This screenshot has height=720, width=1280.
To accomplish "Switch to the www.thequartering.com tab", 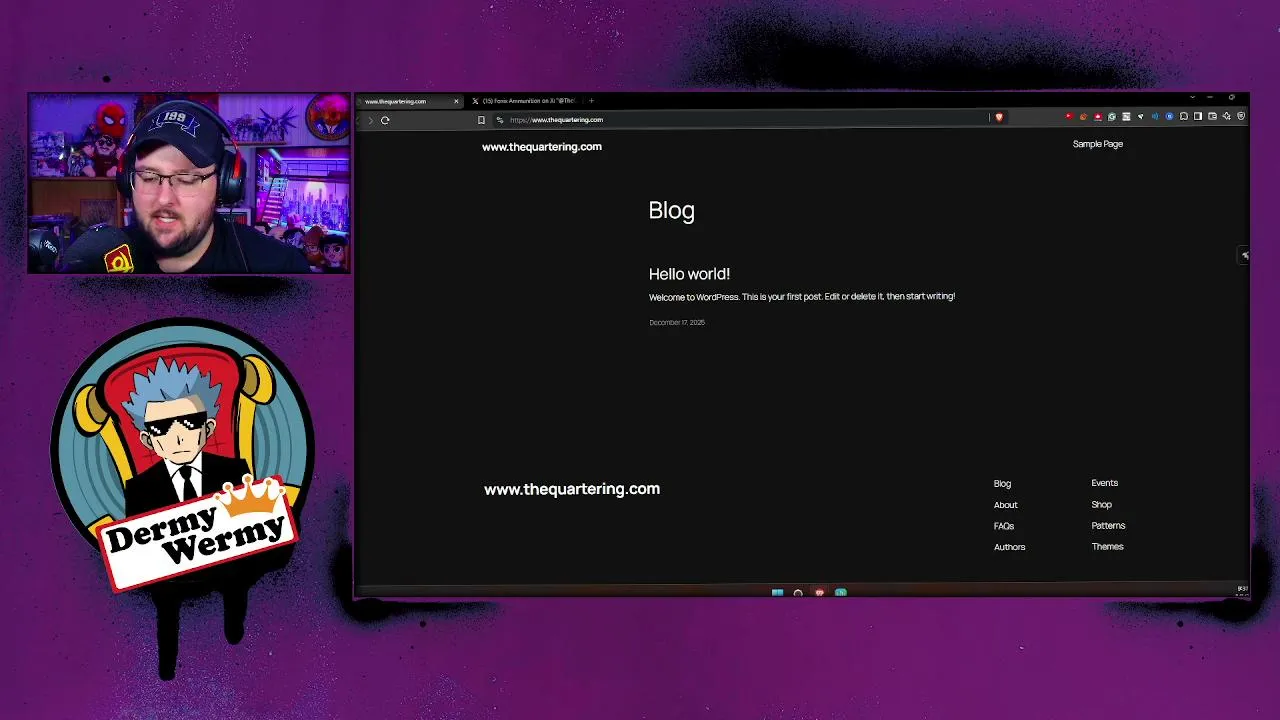I will 411,101.
